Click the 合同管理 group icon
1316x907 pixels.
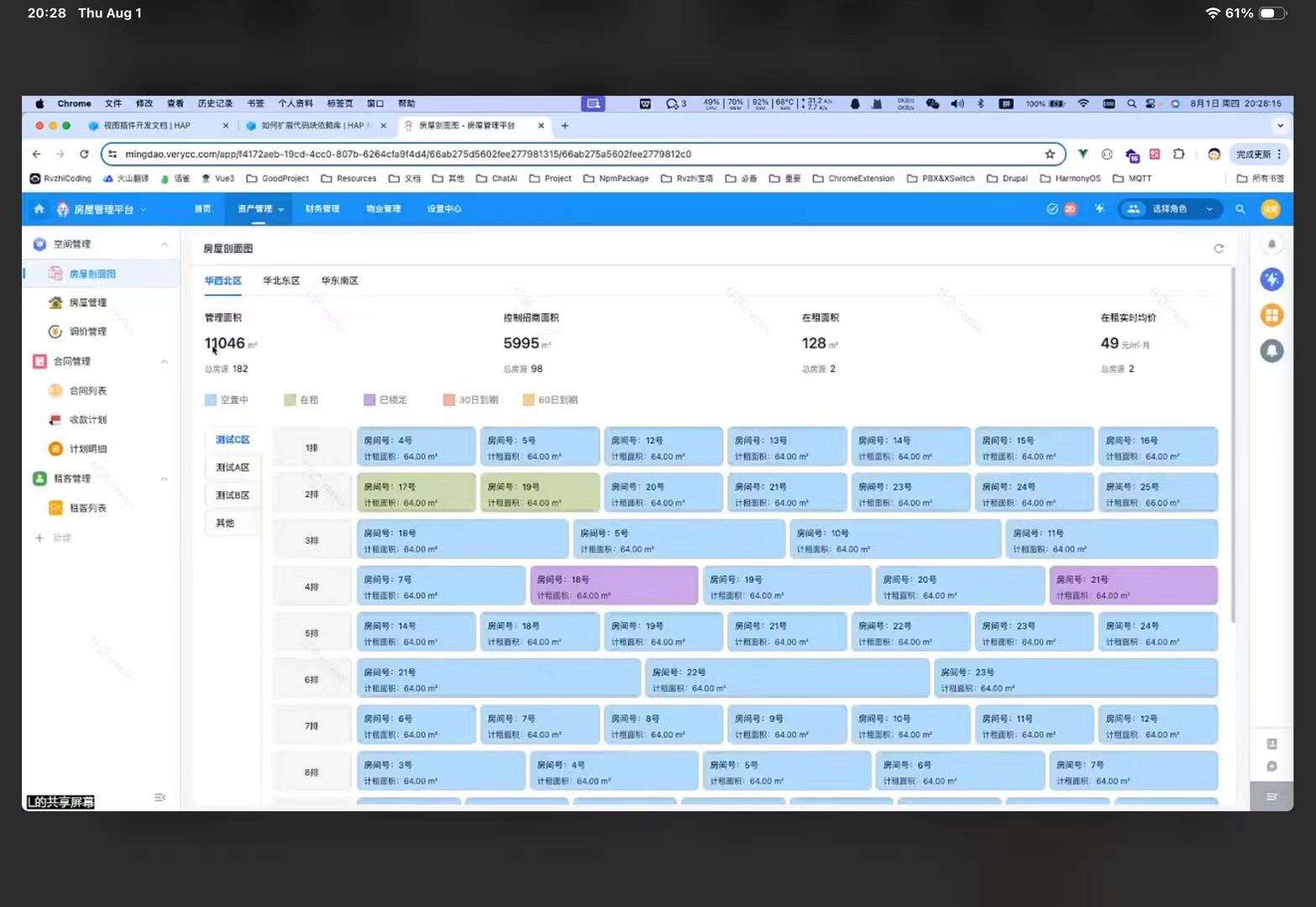click(x=39, y=361)
